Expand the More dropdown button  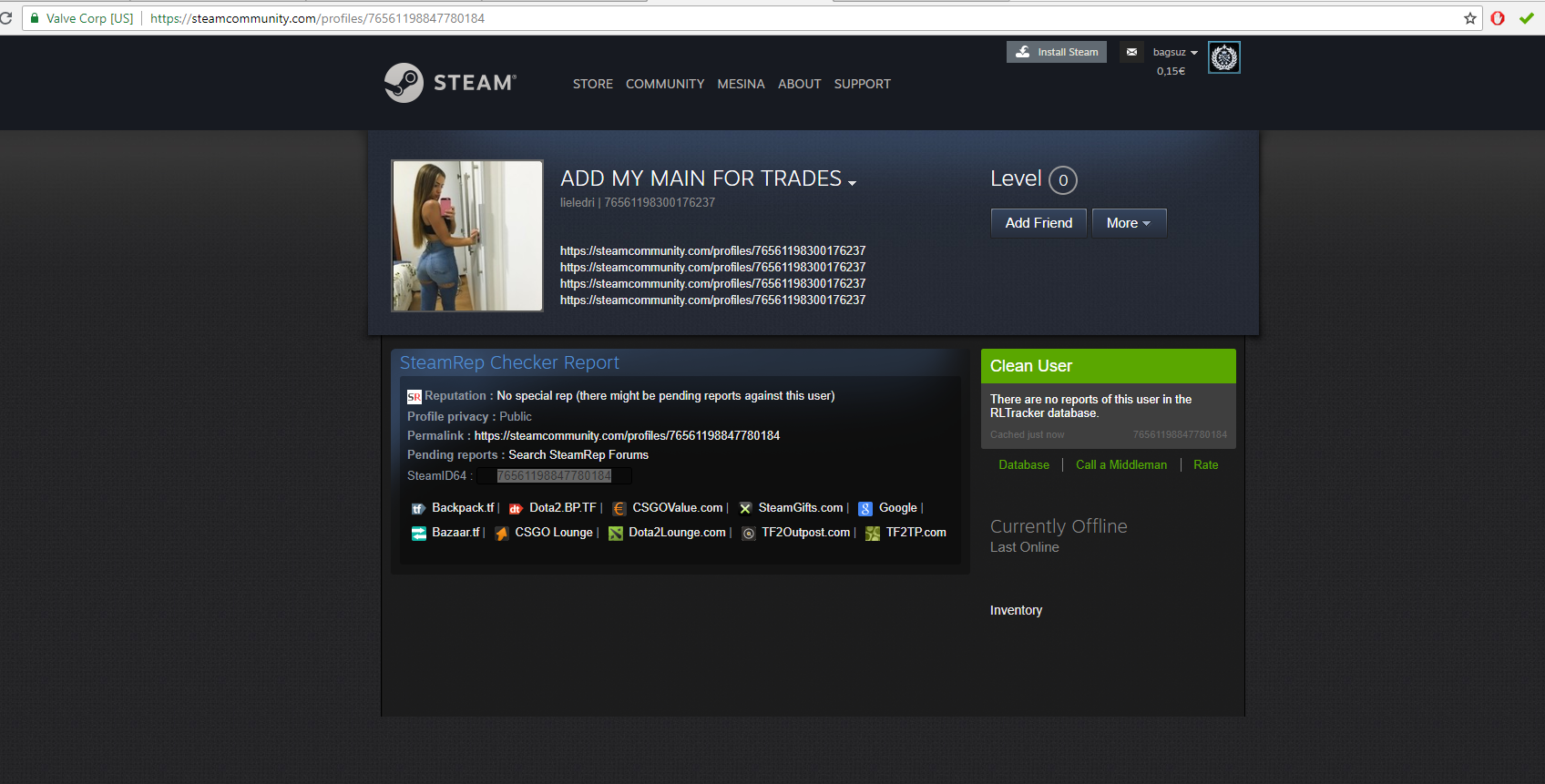(x=1129, y=223)
